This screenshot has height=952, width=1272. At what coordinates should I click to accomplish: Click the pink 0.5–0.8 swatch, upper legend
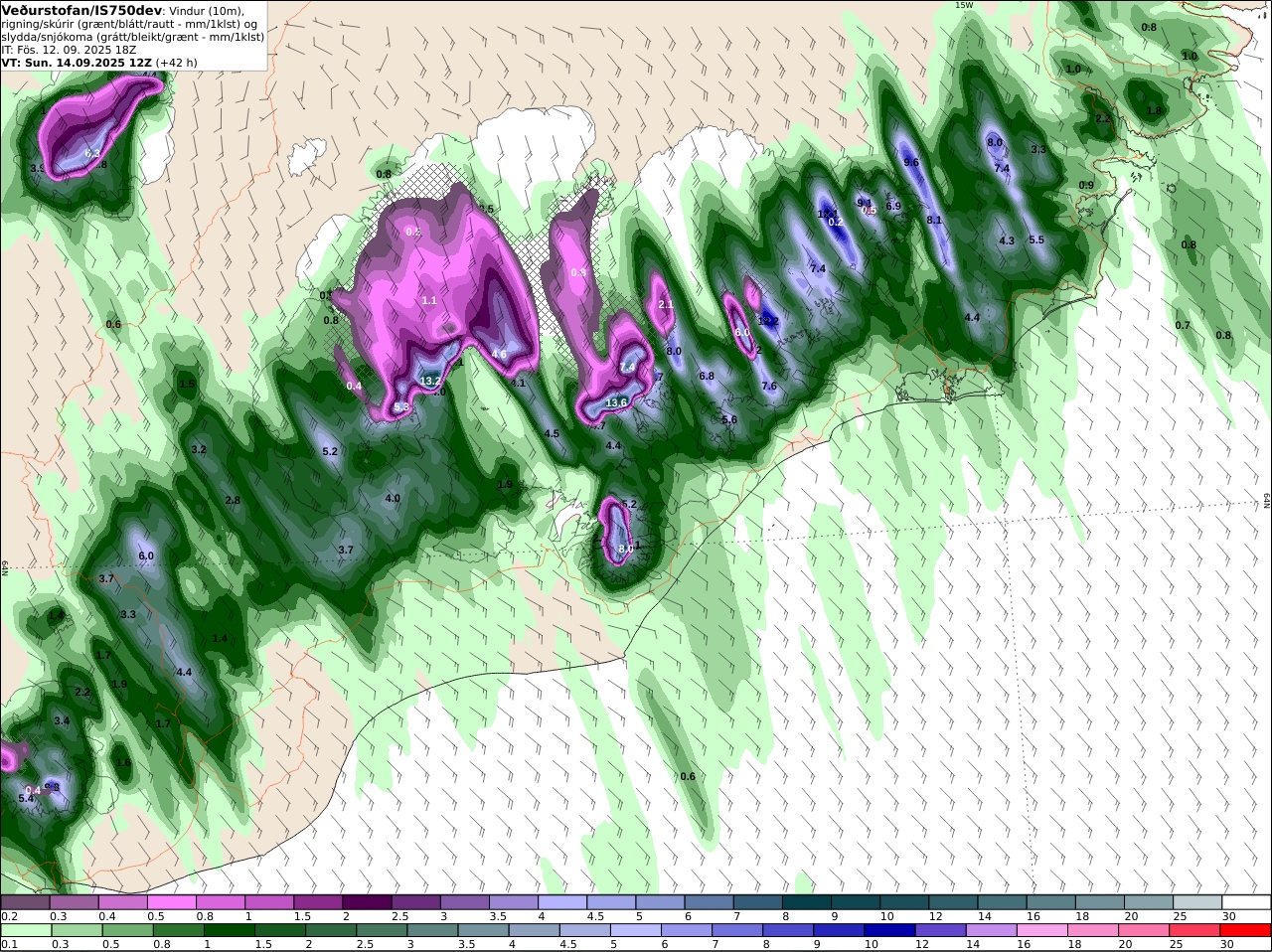point(172,902)
